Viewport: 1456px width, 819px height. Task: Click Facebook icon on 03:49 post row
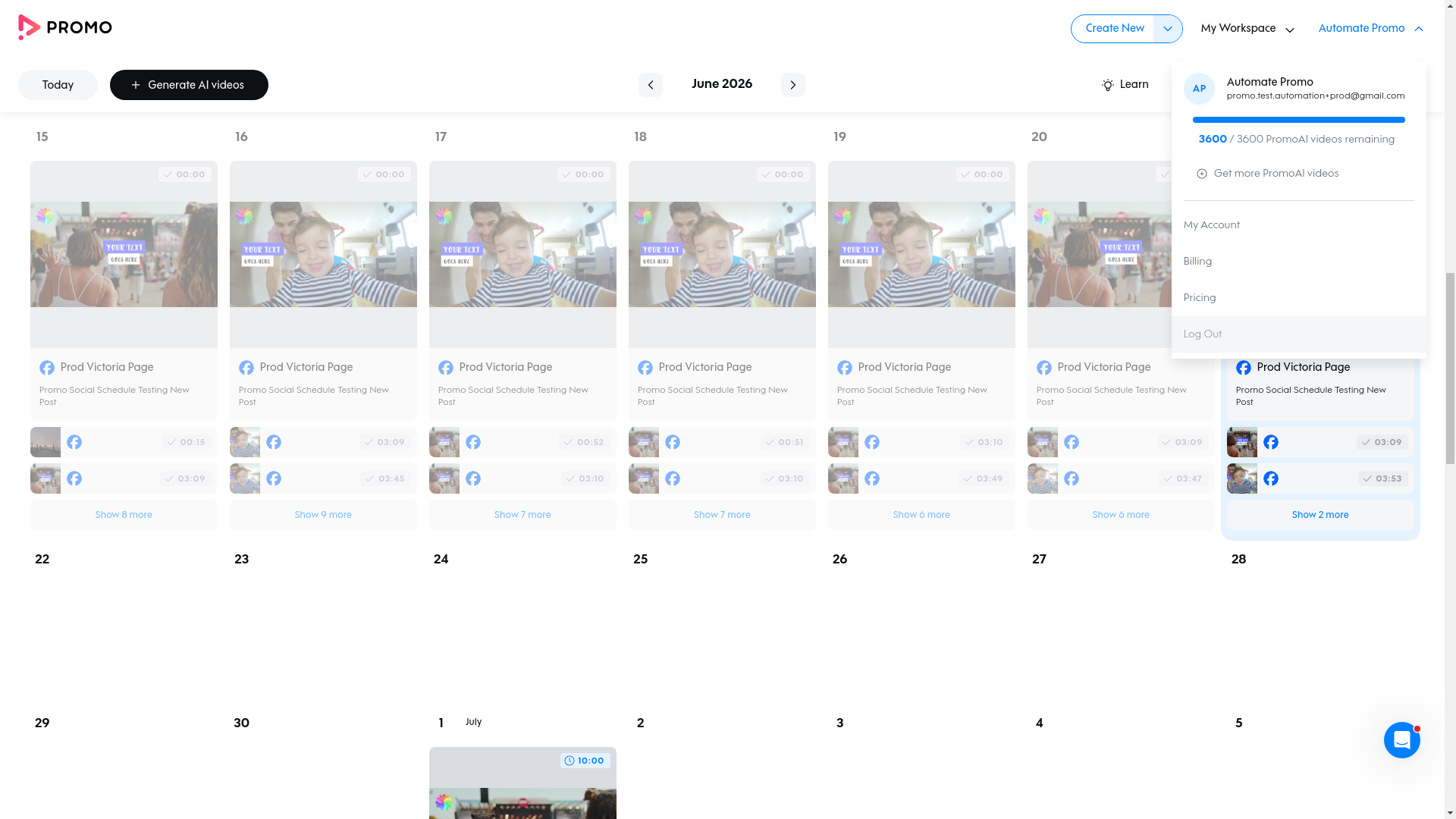tap(872, 479)
